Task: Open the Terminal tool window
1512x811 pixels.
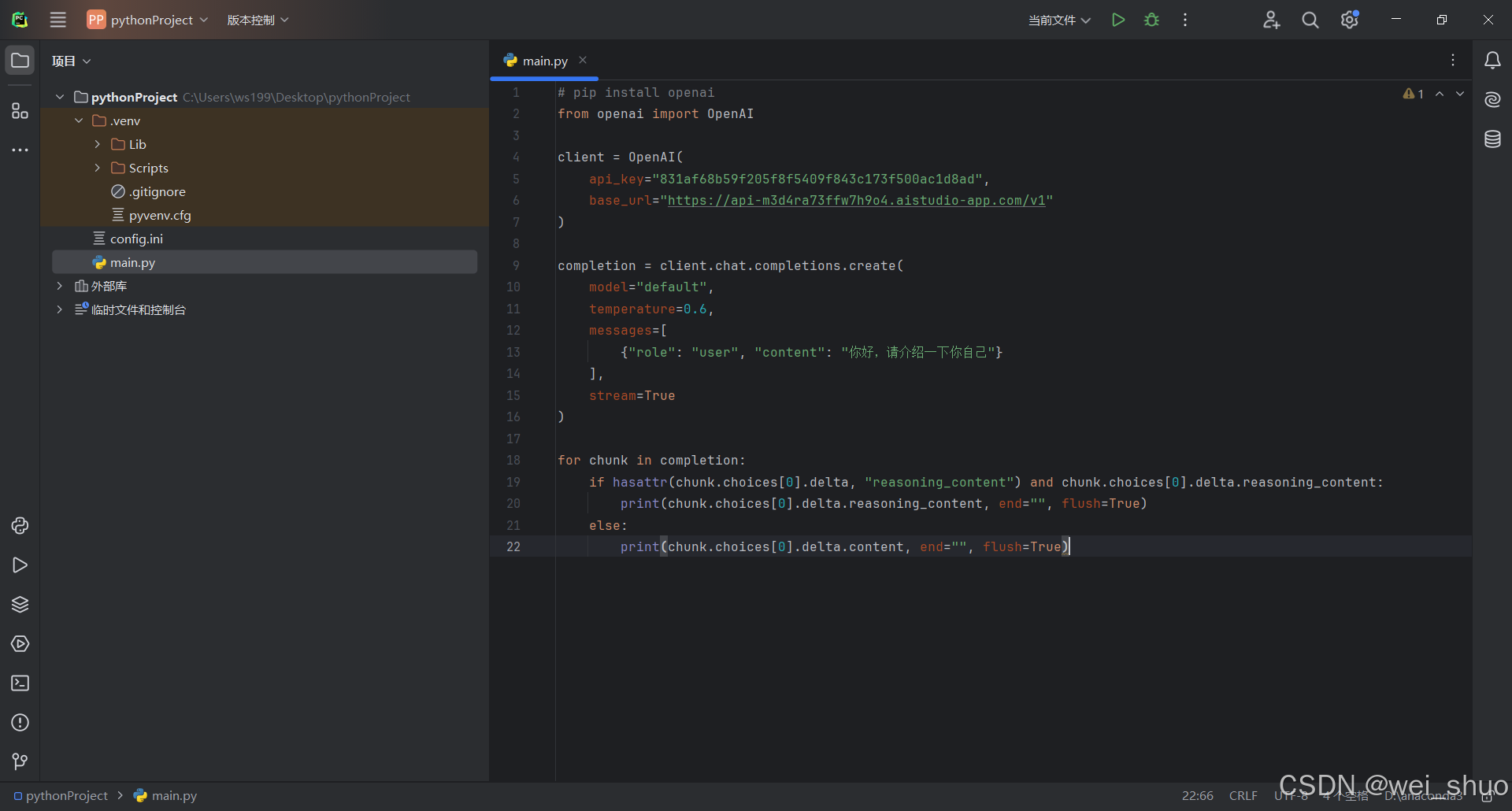Action: coord(20,683)
